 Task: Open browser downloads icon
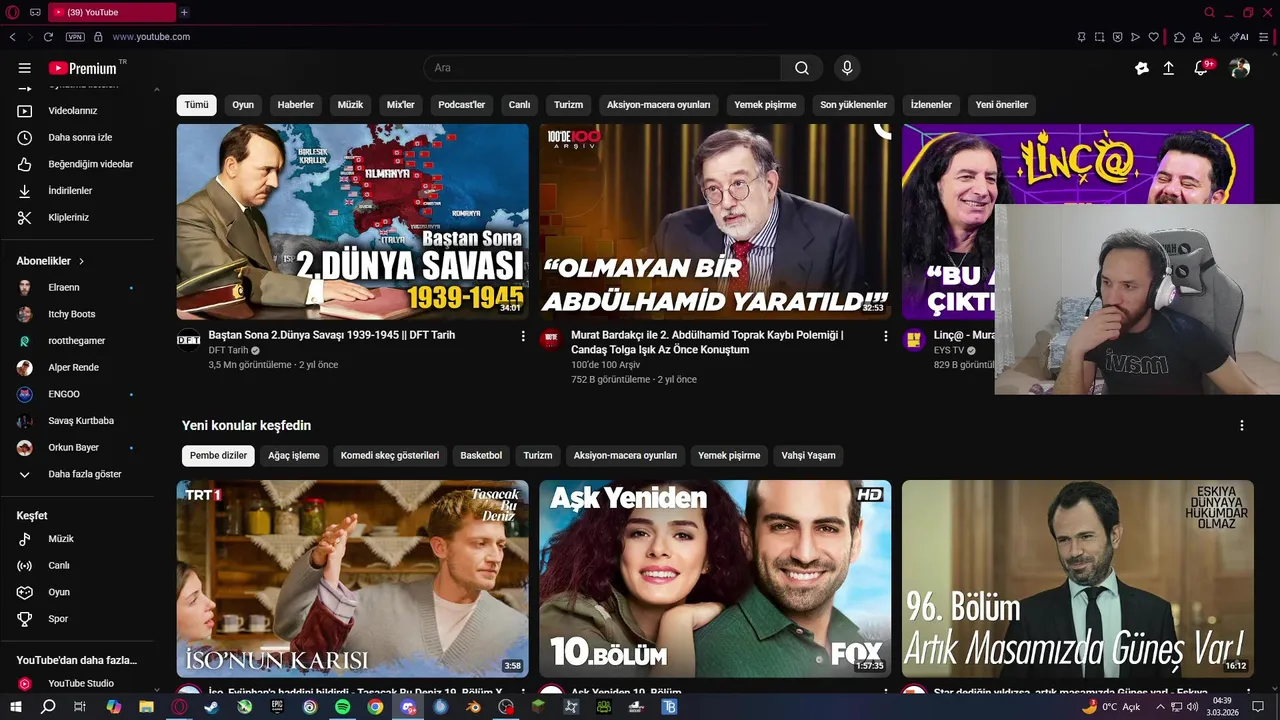pyautogui.click(x=1216, y=37)
